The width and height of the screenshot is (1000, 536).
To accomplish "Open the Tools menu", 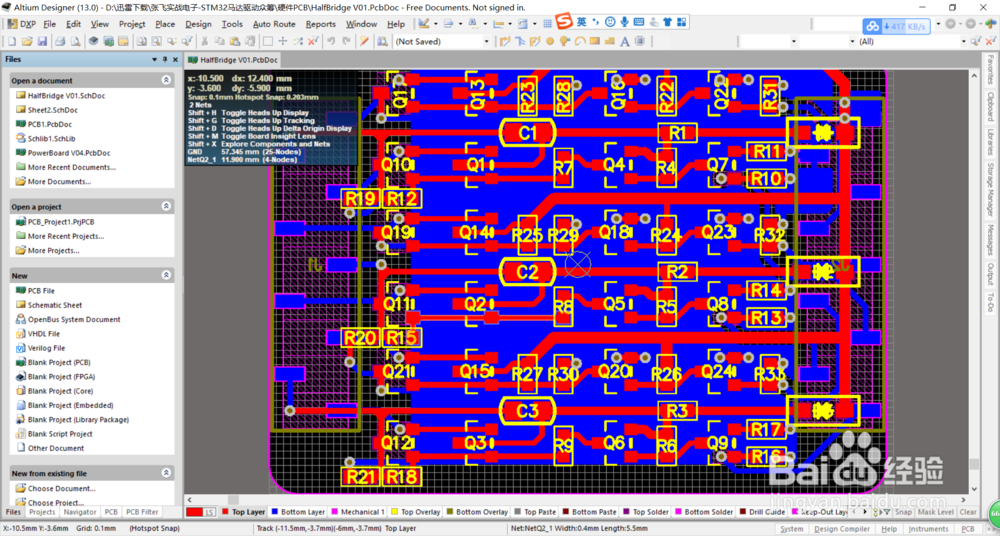I will (232, 24).
